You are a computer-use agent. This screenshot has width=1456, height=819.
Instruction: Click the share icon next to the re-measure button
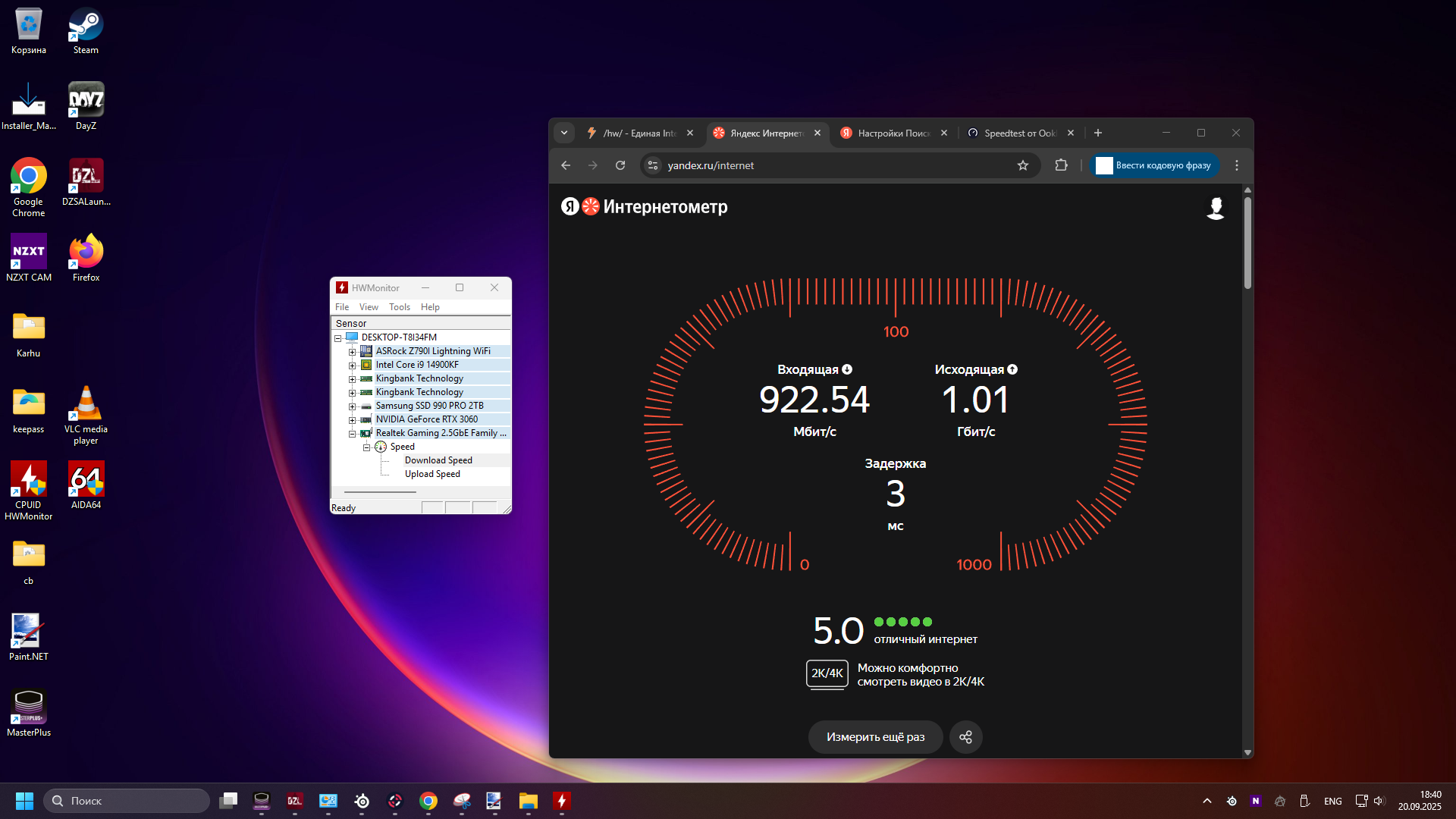[965, 737]
